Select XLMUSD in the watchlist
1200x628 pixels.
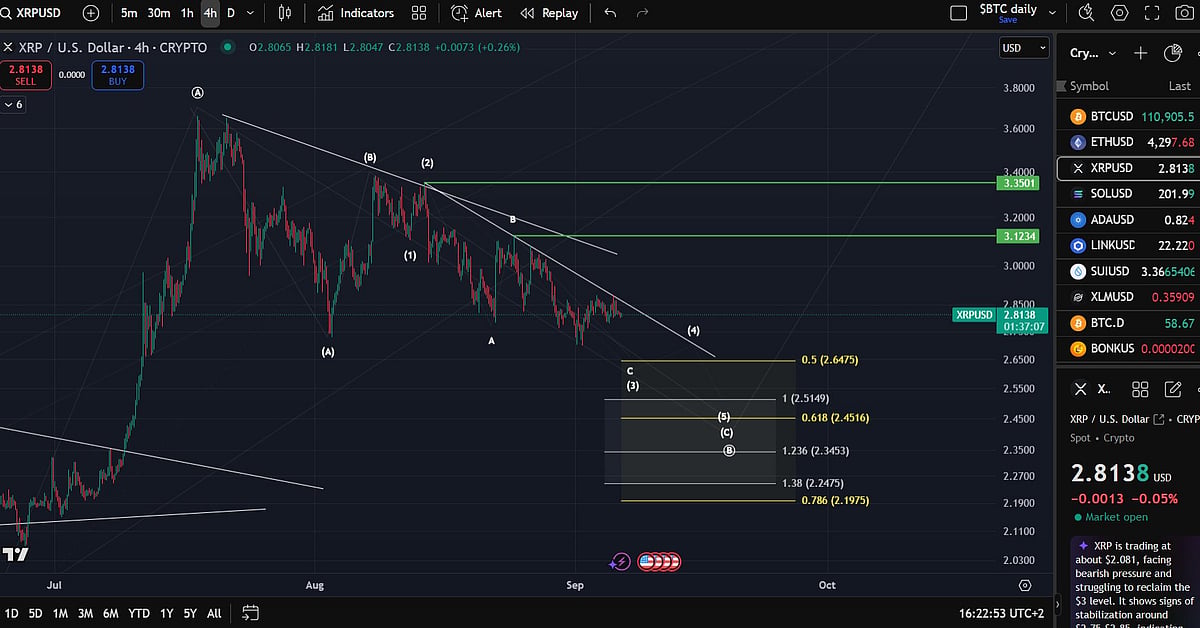pyautogui.click(x=1128, y=297)
